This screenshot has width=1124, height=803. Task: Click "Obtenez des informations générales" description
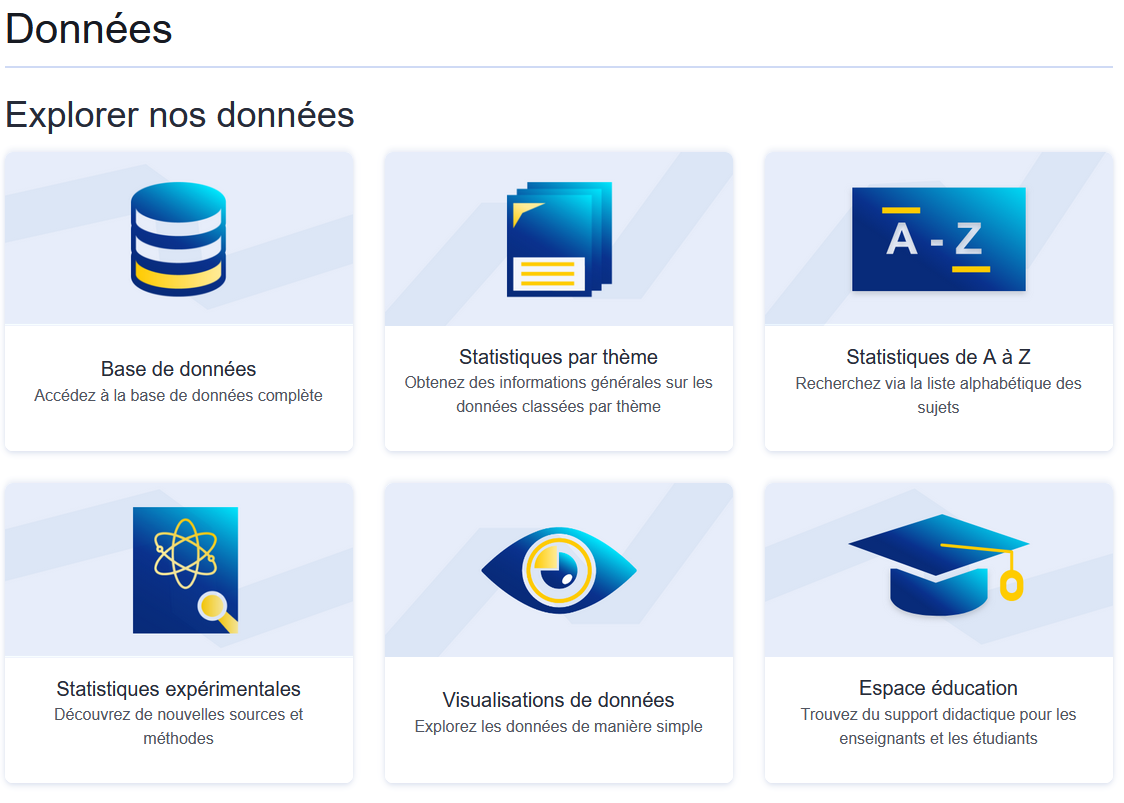coord(558,395)
